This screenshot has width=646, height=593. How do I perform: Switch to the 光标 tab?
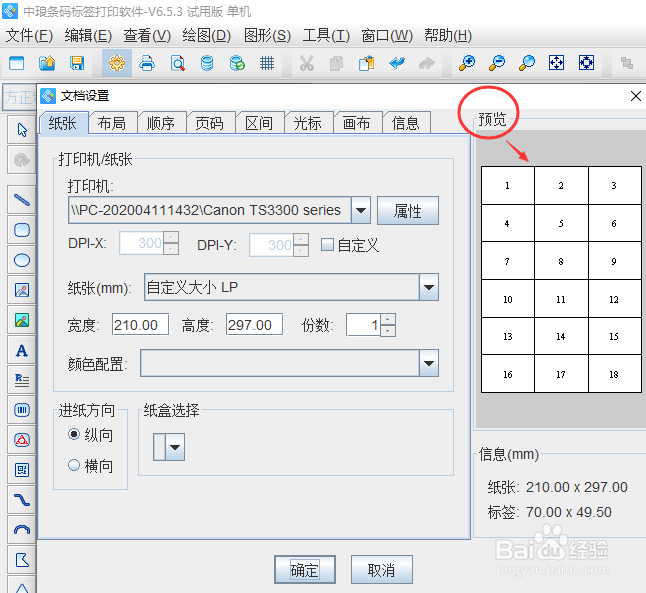point(308,123)
